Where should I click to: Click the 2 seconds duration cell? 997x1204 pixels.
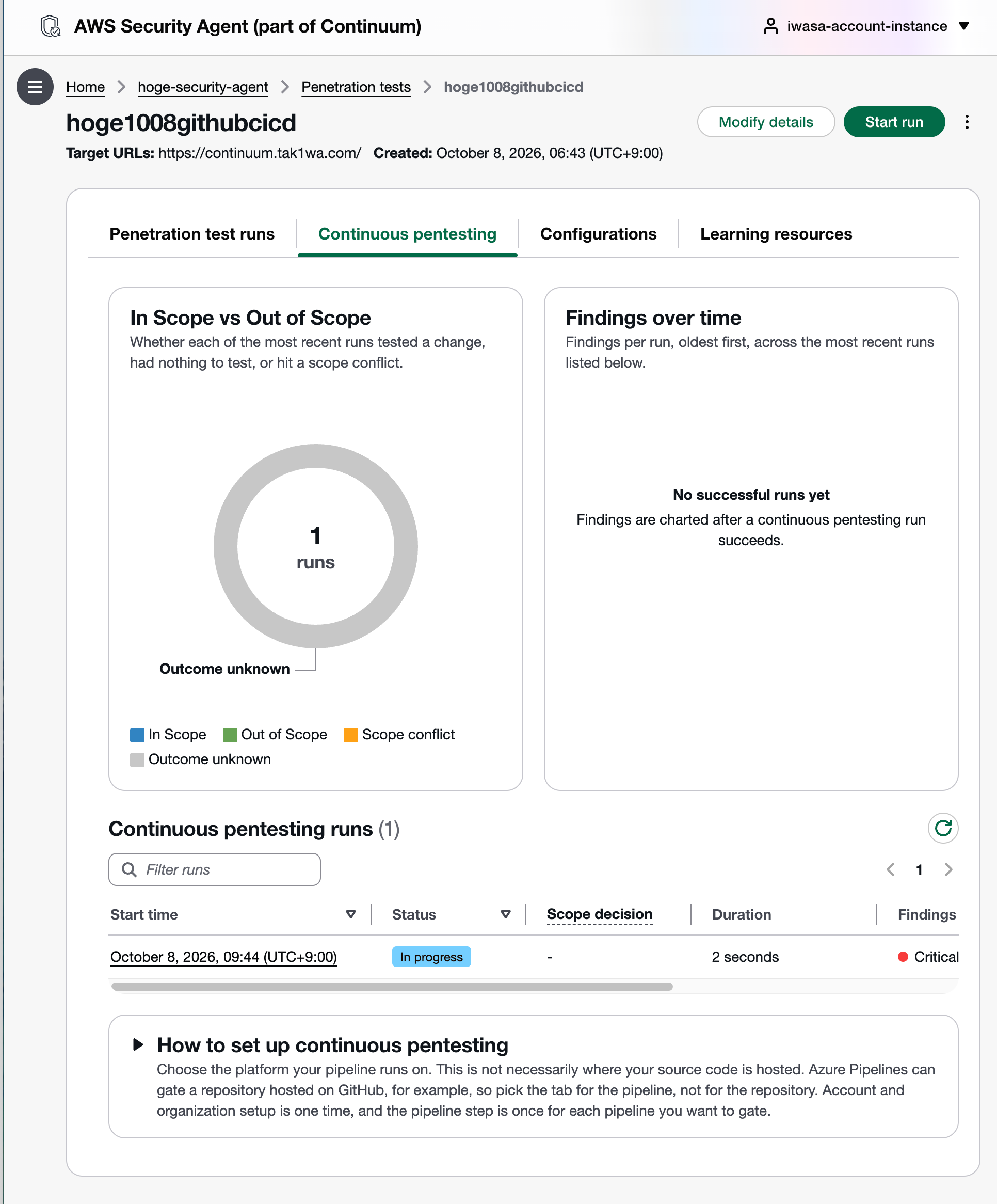coord(745,956)
